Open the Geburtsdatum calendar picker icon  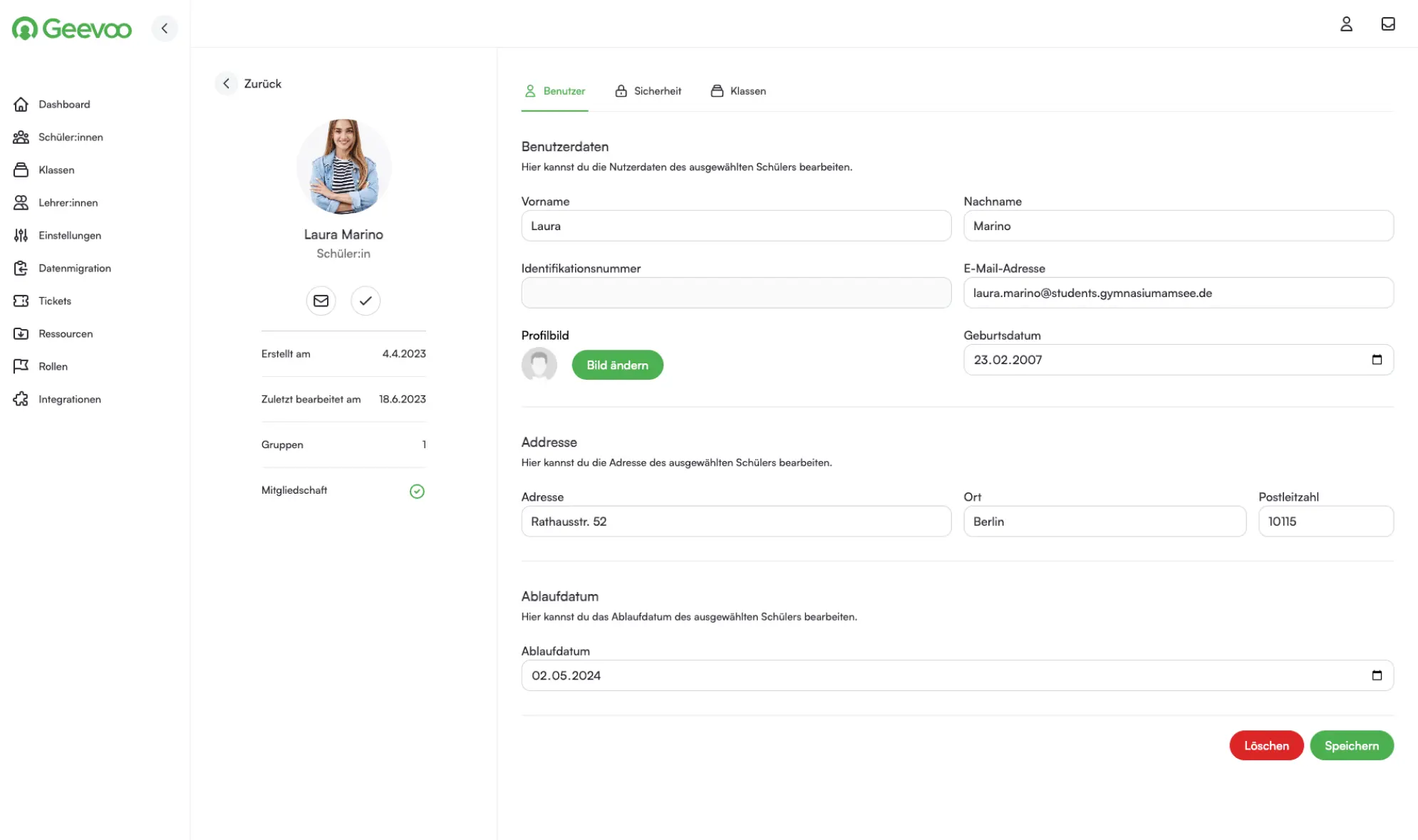(x=1377, y=360)
